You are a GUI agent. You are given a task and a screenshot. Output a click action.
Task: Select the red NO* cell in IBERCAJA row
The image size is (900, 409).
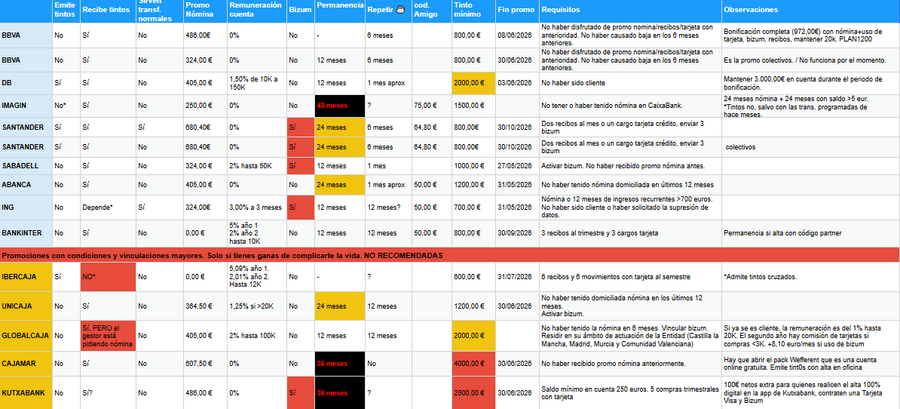pyautogui.click(x=108, y=277)
